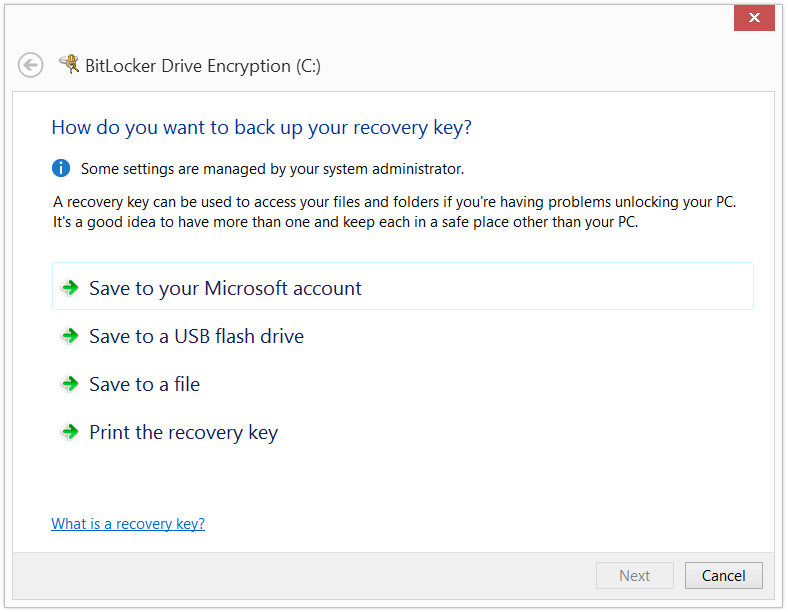Image resolution: width=788 pixels, height=612 pixels.
Task: Cancel the BitLocker setup
Action: 723,575
